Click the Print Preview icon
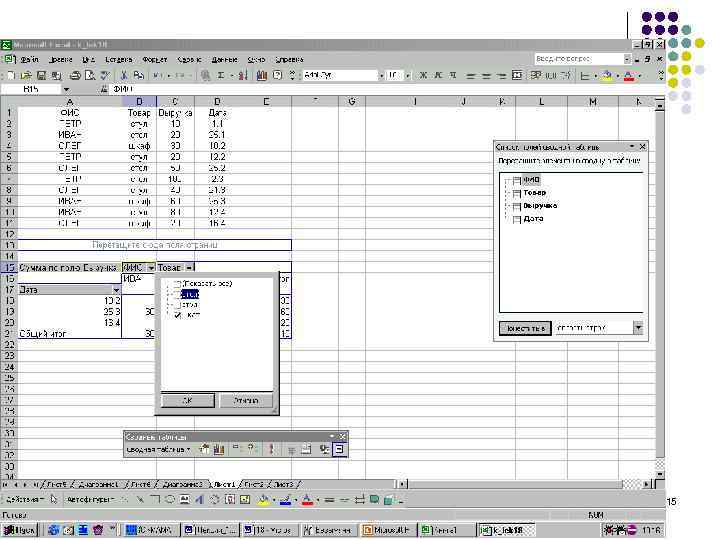 click(x=90, y=75)
